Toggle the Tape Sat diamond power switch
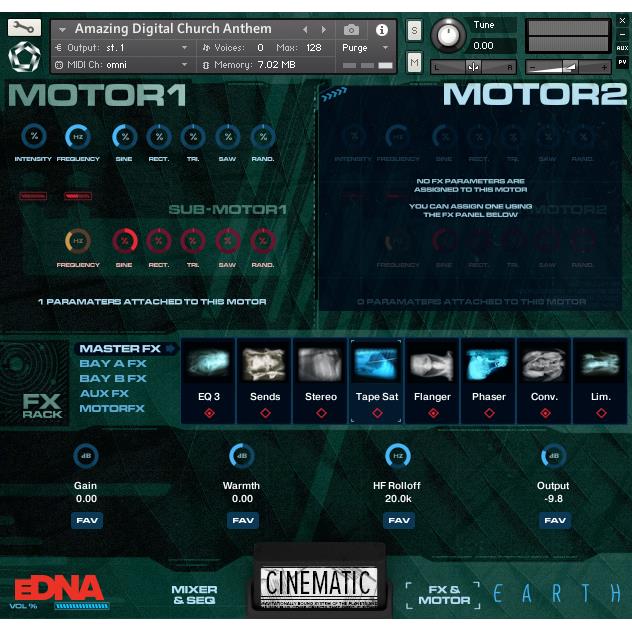The height and width of the screenshot is (632, 632). [377, 413]
